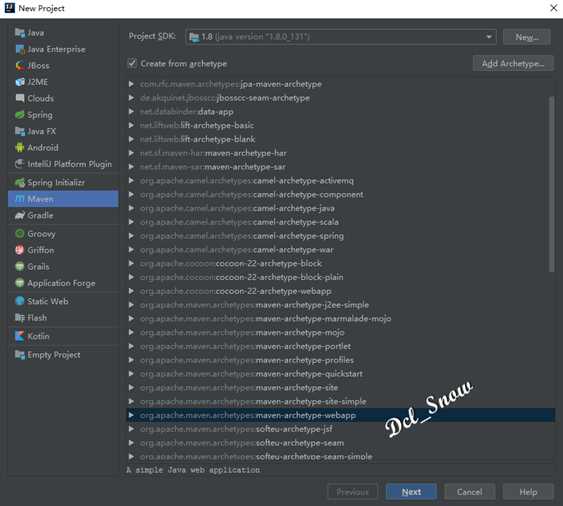Viewport: 563px width, 506px height.
Task: Select the camel-archetype-scala row
Action: (x=341, y=222)
